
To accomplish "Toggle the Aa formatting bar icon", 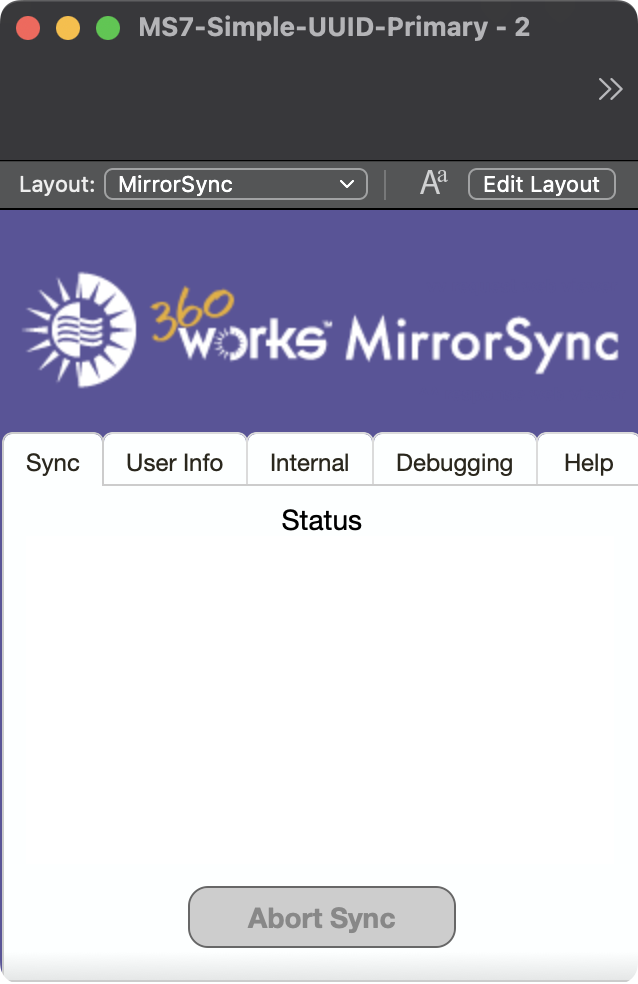I will pos(433,183).
